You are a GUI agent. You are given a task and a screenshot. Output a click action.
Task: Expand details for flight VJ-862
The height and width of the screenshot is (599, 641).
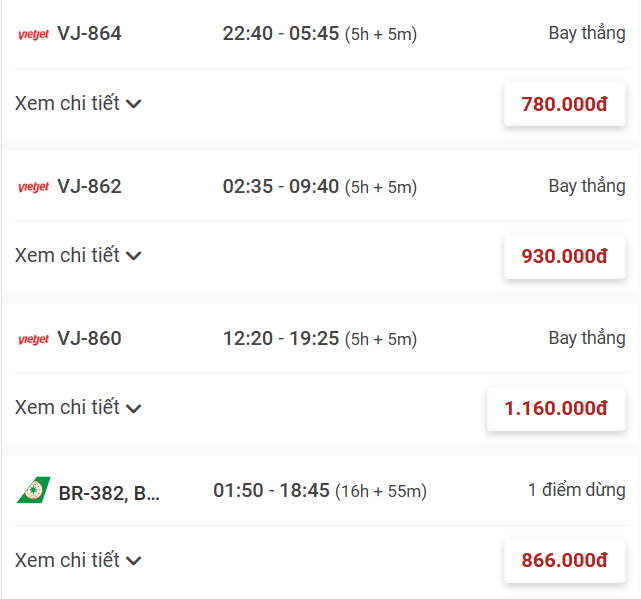(78, 256)
